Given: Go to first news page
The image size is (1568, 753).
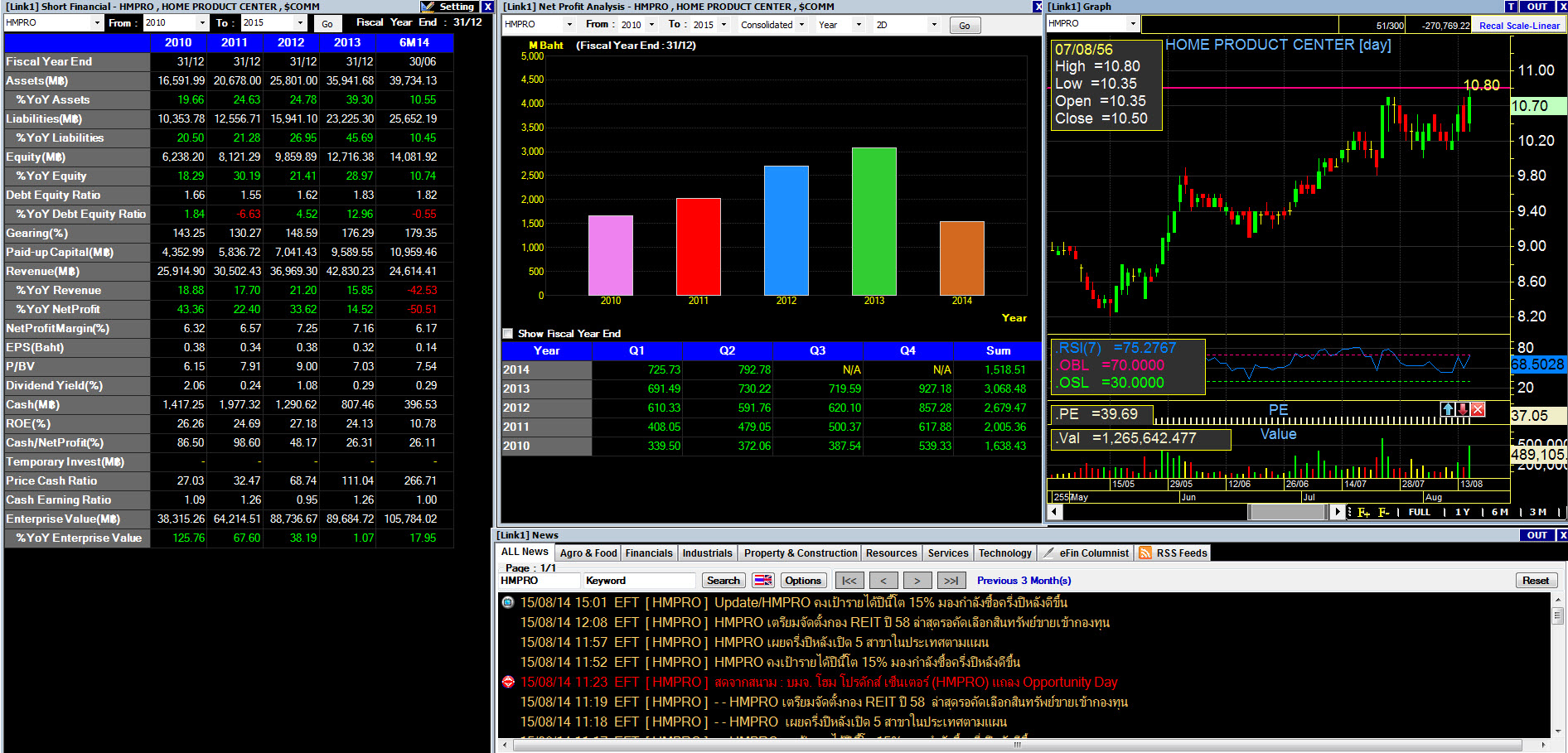Looking at the screenshot, I should (x=849, y=581).
